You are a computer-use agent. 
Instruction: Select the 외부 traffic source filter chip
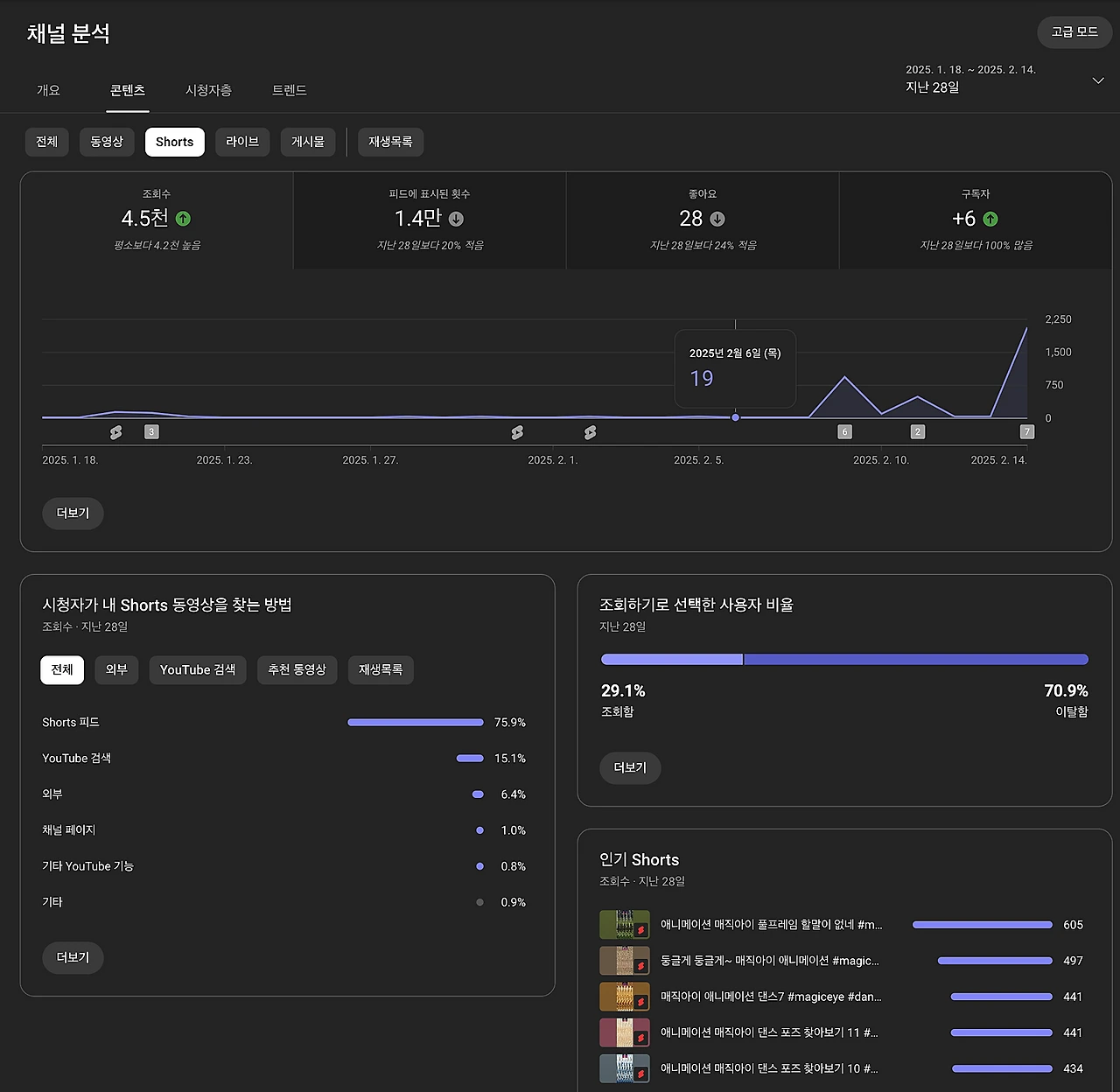point(116,670)
